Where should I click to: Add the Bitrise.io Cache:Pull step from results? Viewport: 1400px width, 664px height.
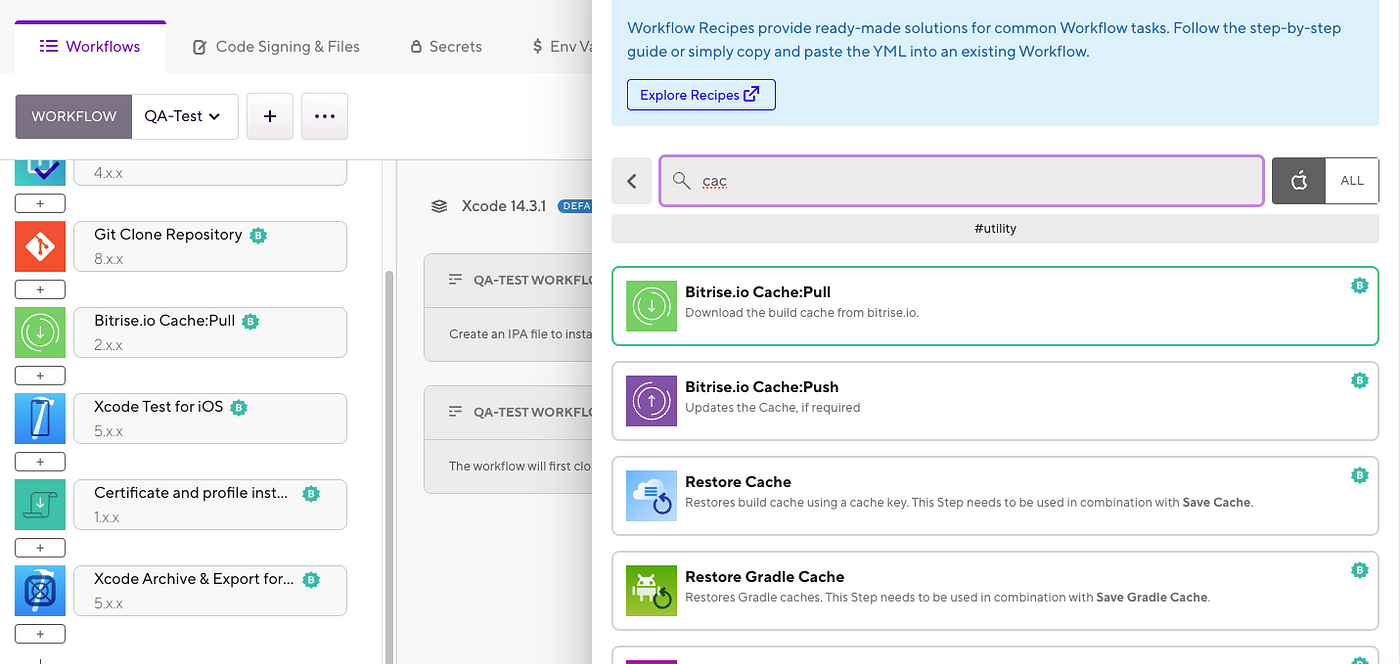(x=995, y=306)
